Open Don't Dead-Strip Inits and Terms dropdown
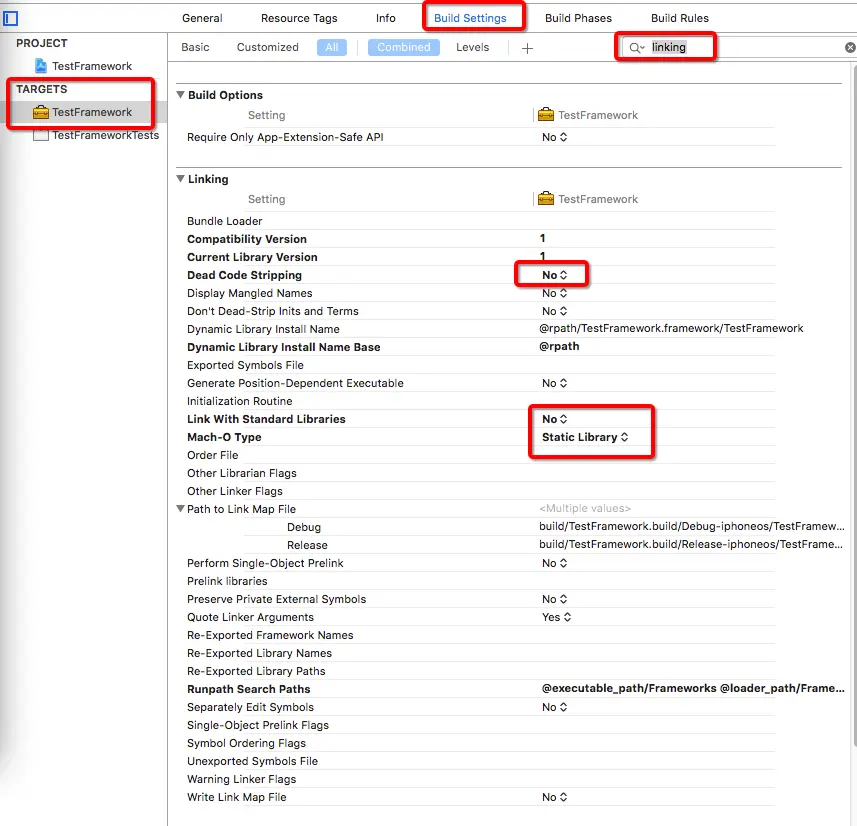The height and width of the screenshot is (826, 857). (x=554, y=311)
